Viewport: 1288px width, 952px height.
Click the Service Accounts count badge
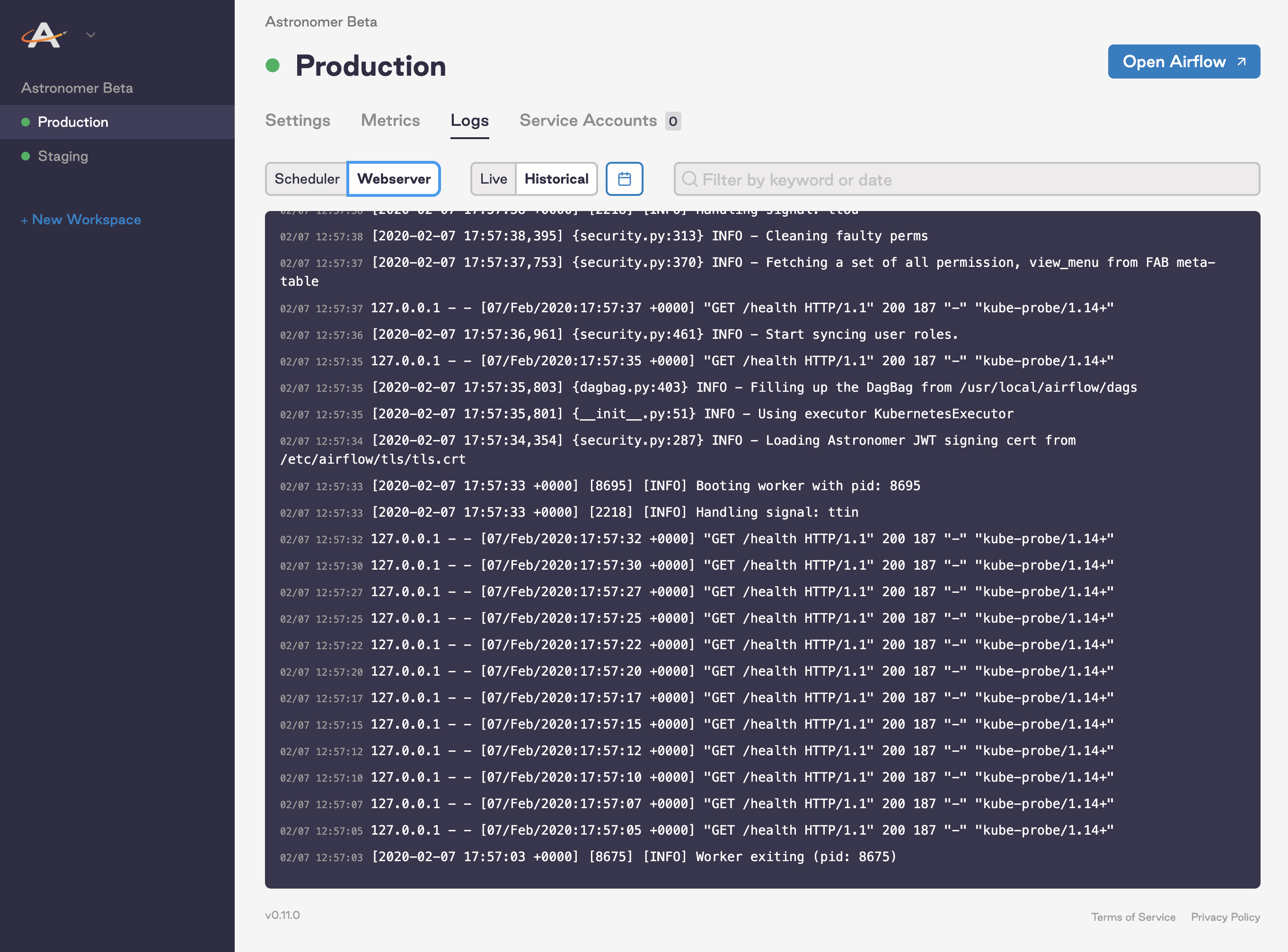tap(672, 121)
